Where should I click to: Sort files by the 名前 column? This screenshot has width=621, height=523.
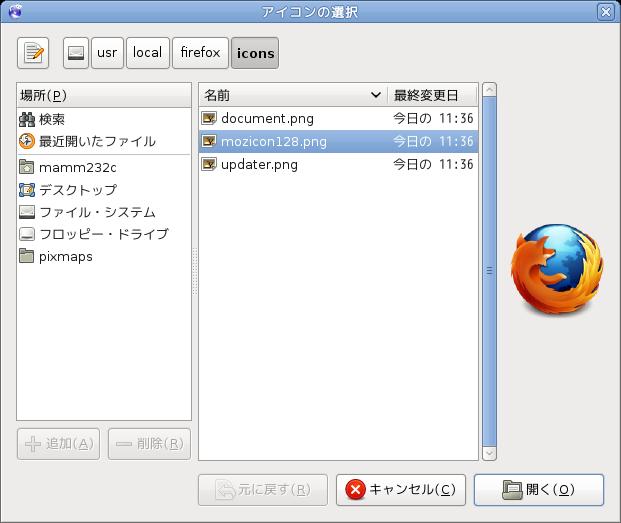pos(293,95)
